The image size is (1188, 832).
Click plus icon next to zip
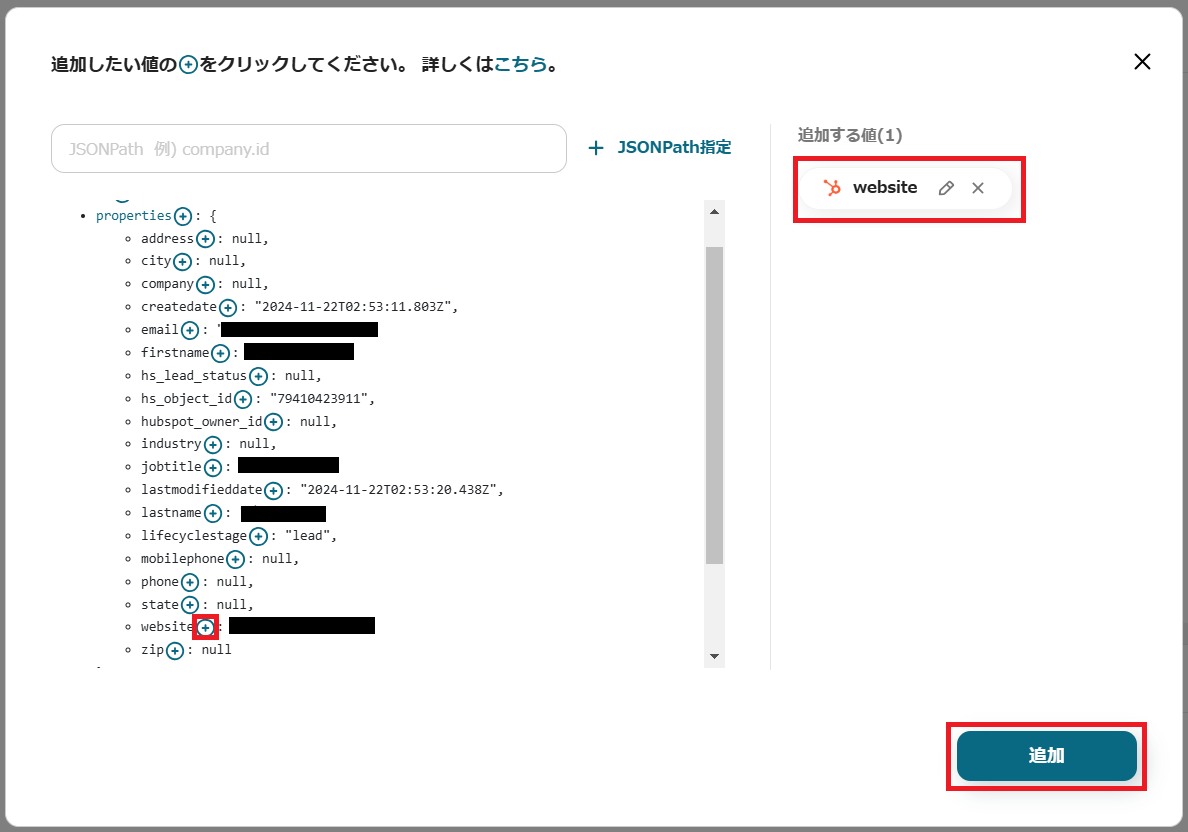click(x=175, y=651)
